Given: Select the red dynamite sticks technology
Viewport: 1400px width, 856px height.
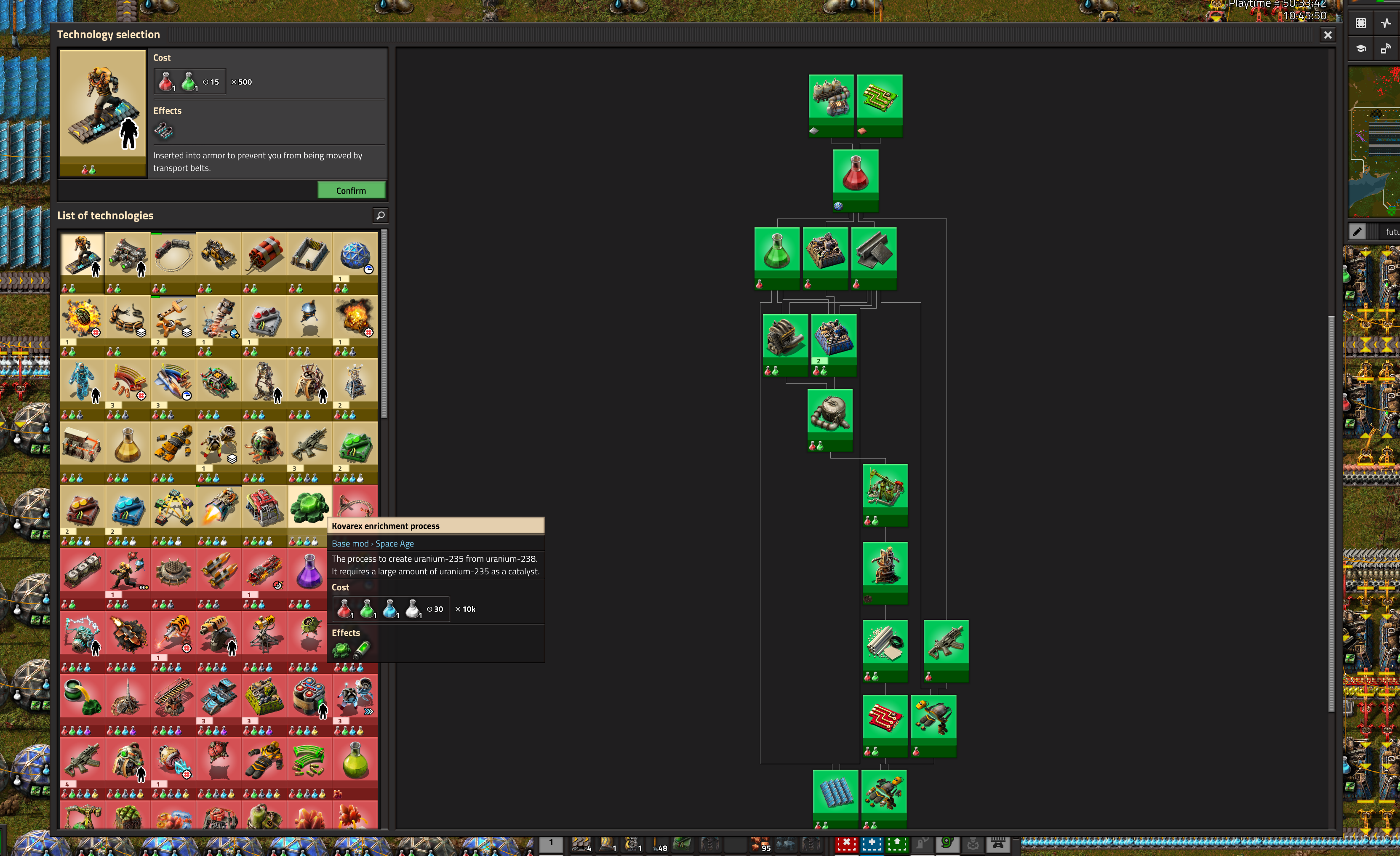Looking at the screenshot, I should 264,263.
